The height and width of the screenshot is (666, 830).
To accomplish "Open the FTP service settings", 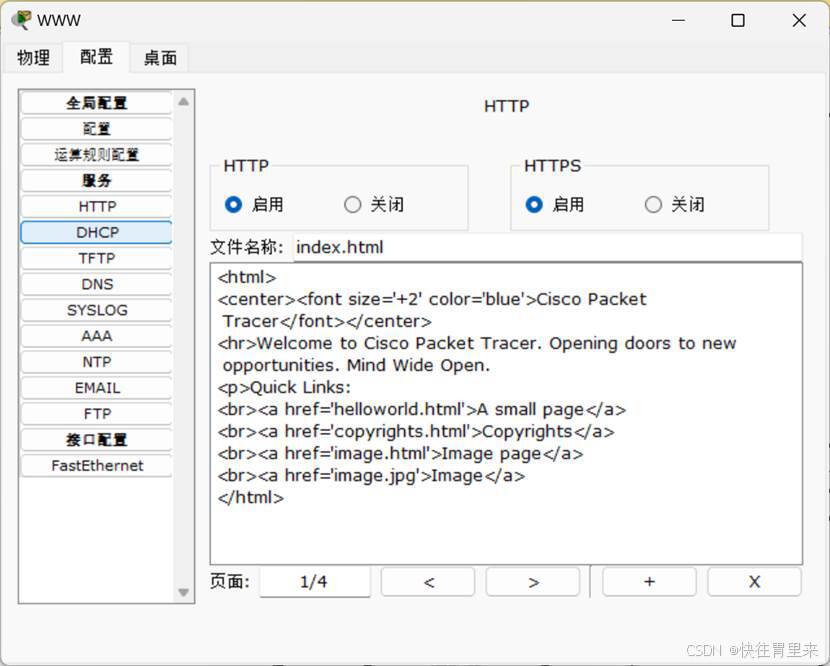I will click(97, 414).
